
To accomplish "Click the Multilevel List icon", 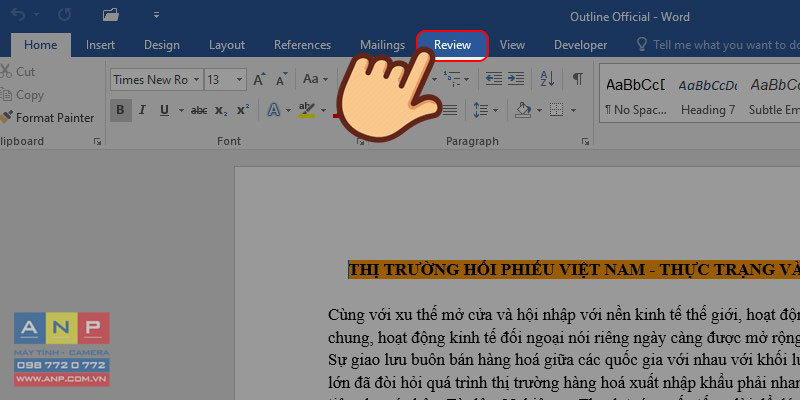I will pos(452,79).
